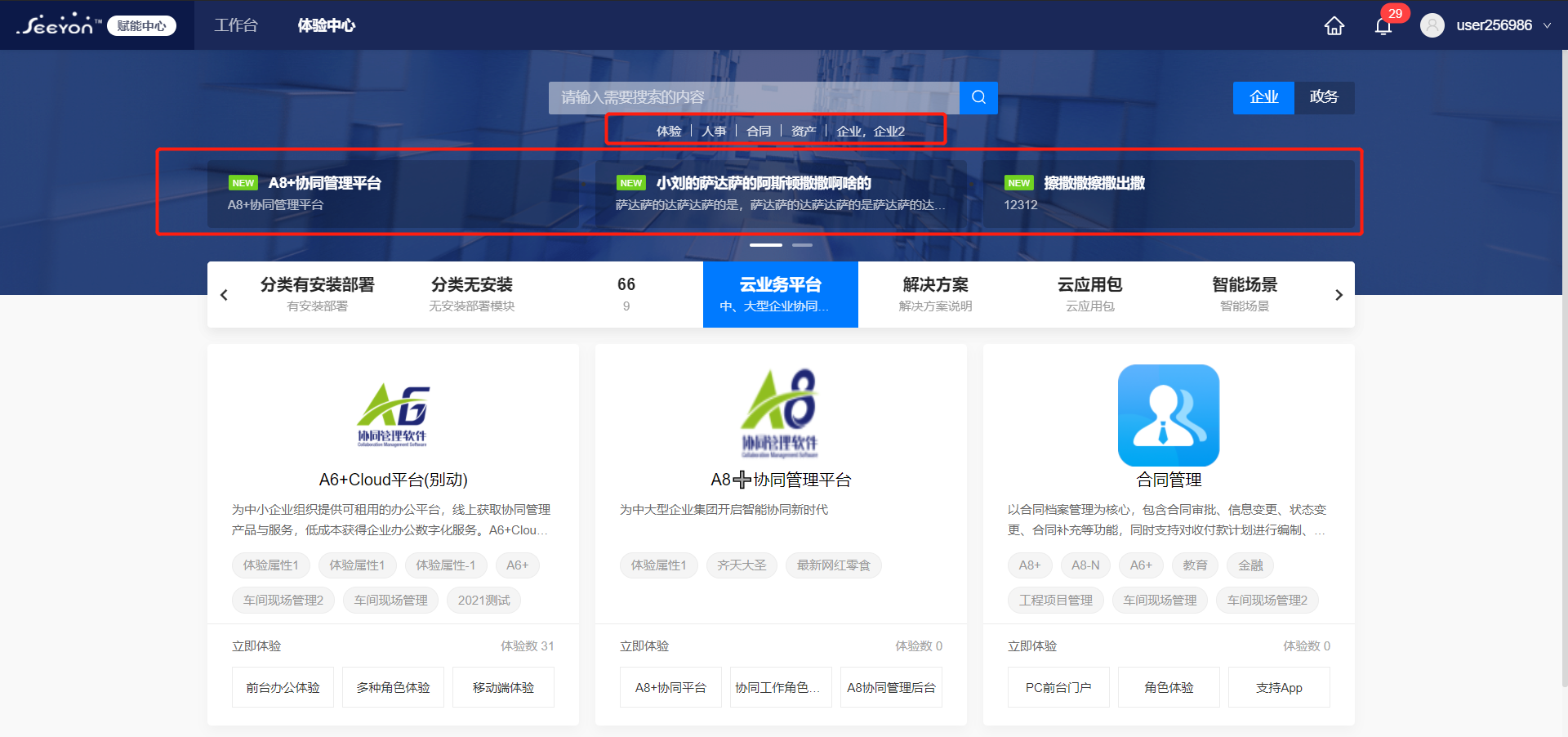Select the 云应用包 category tab
This screenshot has width=1568, height=737.
1089,294
